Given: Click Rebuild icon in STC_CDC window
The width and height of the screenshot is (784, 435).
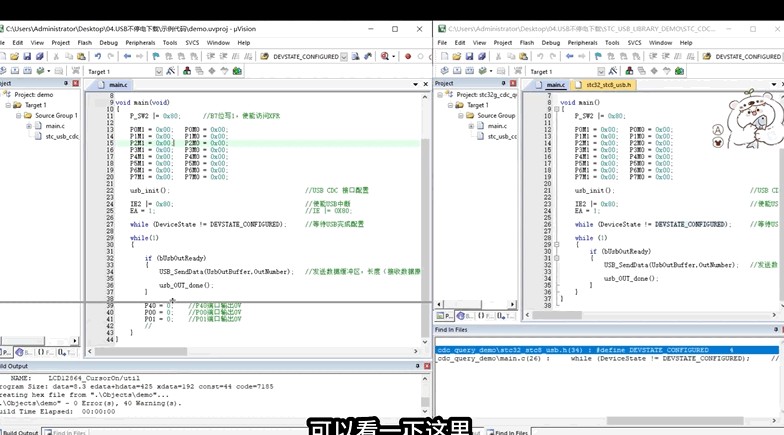Looking at the screenshot, I should pyautogui.click(x=470, y=71).
